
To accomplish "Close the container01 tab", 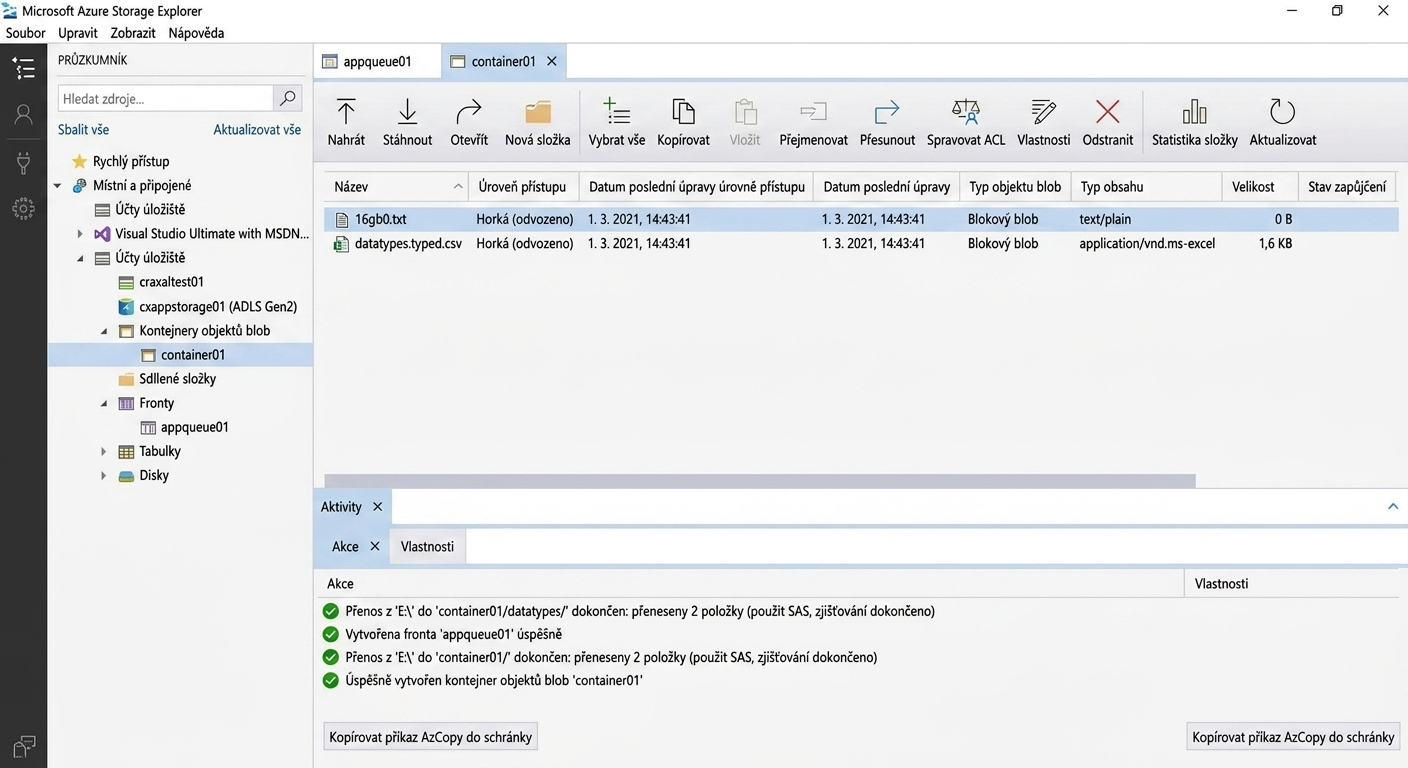I will click(552, 61).
